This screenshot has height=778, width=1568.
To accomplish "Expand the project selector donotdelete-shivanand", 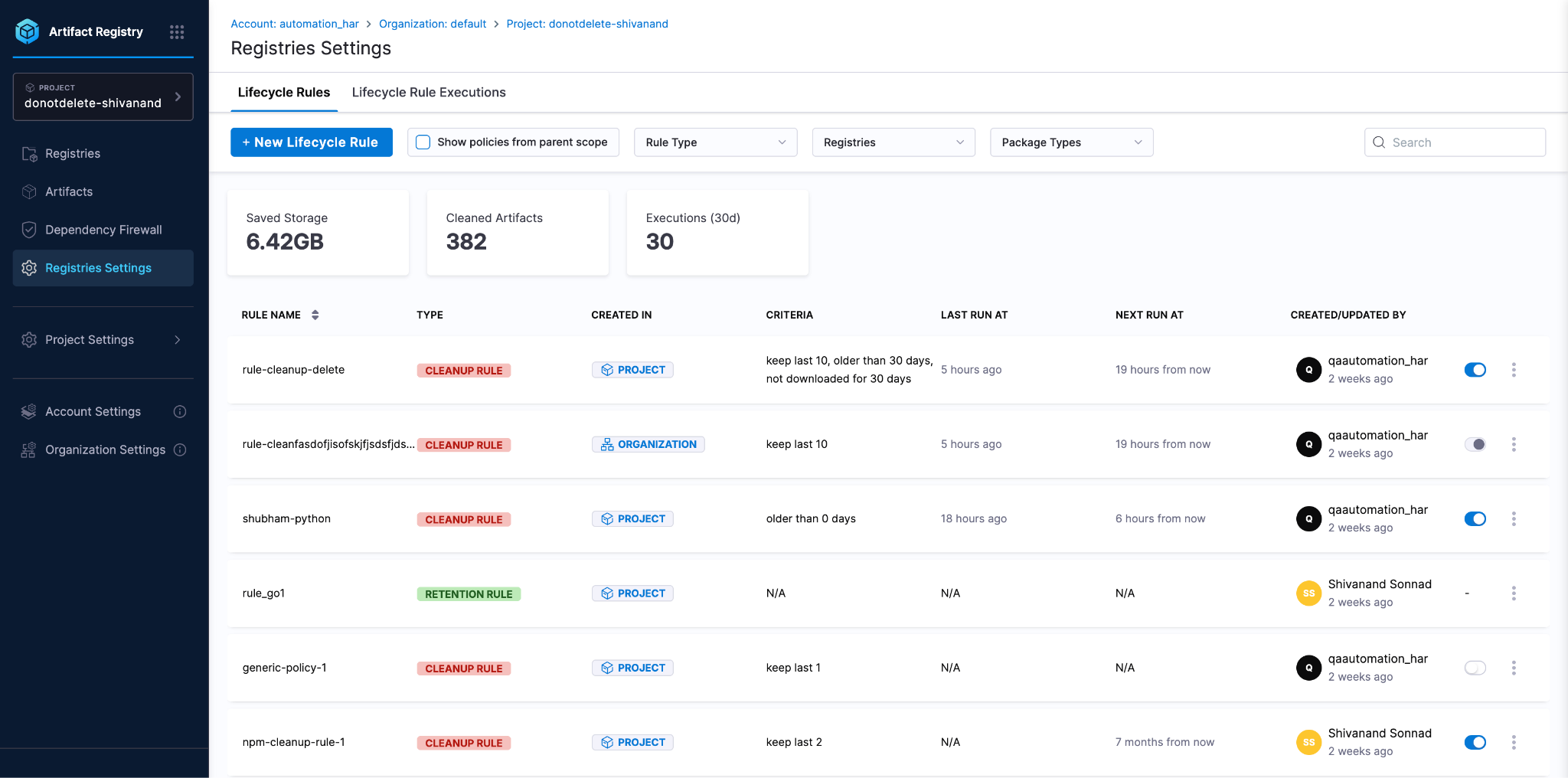I will (103, 96).
